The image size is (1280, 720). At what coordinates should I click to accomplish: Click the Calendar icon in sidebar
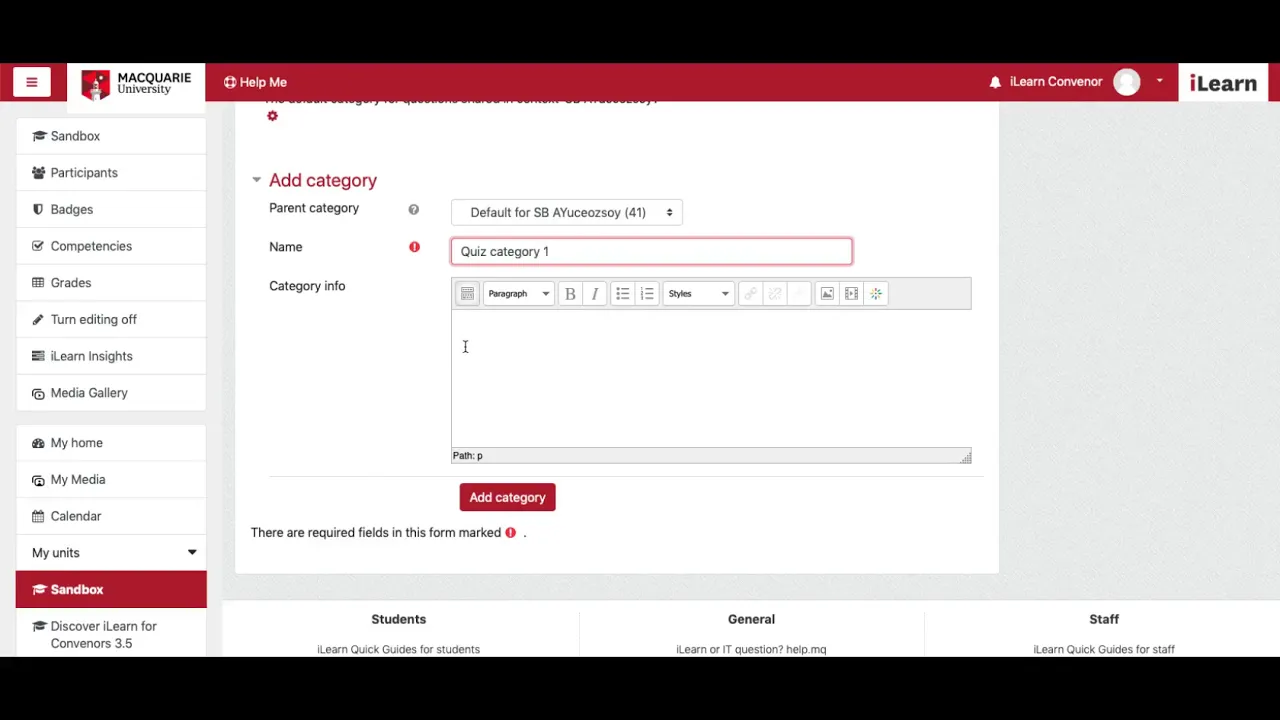point(38,516)
